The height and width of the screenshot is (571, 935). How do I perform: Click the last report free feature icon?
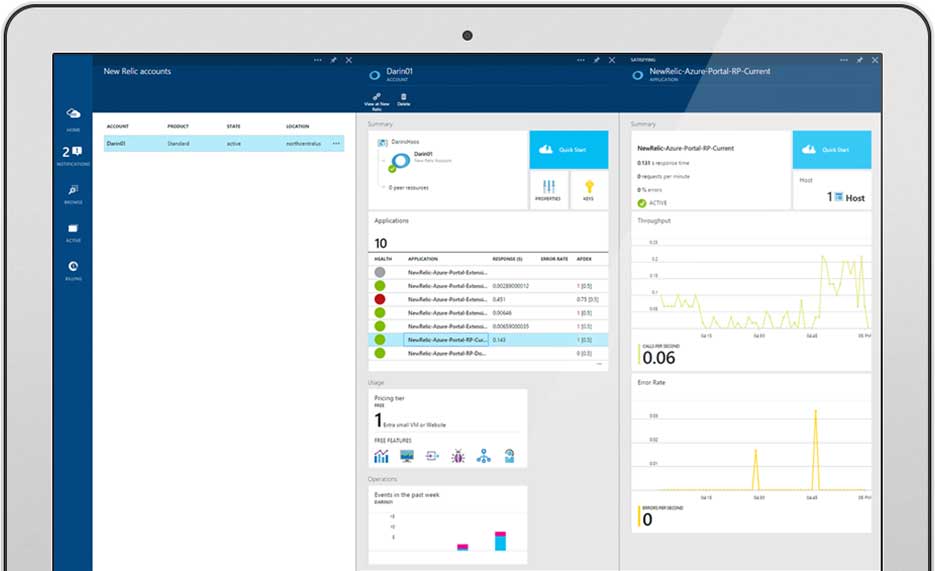[509, 457]
